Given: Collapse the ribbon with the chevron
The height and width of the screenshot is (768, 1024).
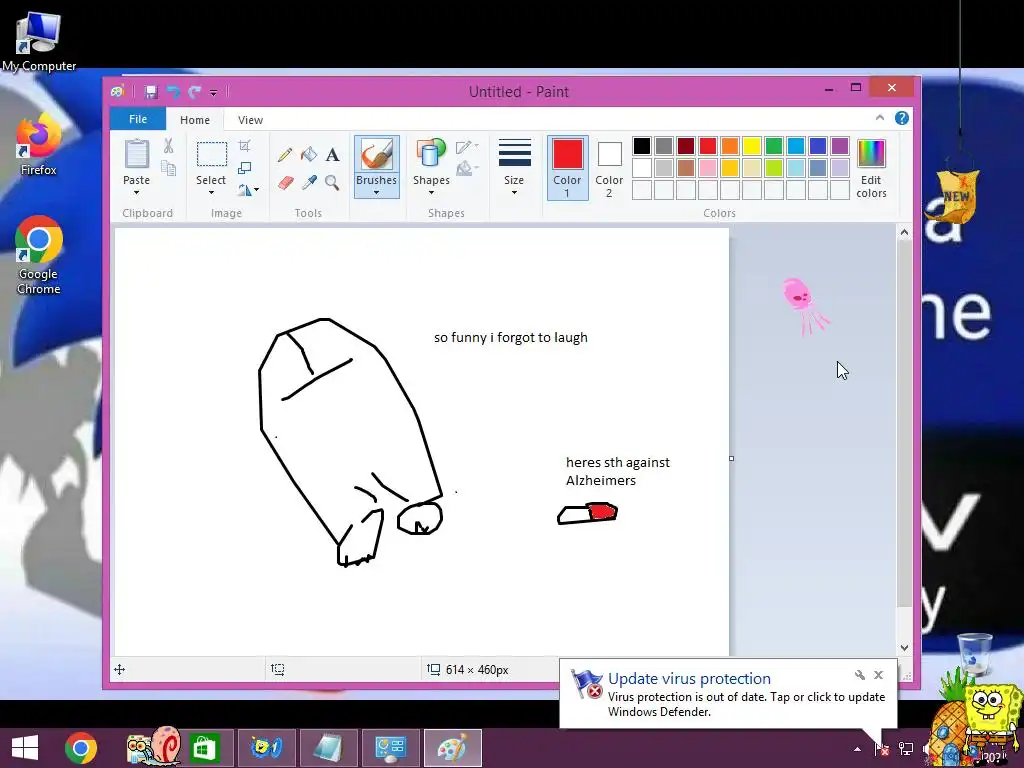Looking at the screenshot, I should 880,118.
